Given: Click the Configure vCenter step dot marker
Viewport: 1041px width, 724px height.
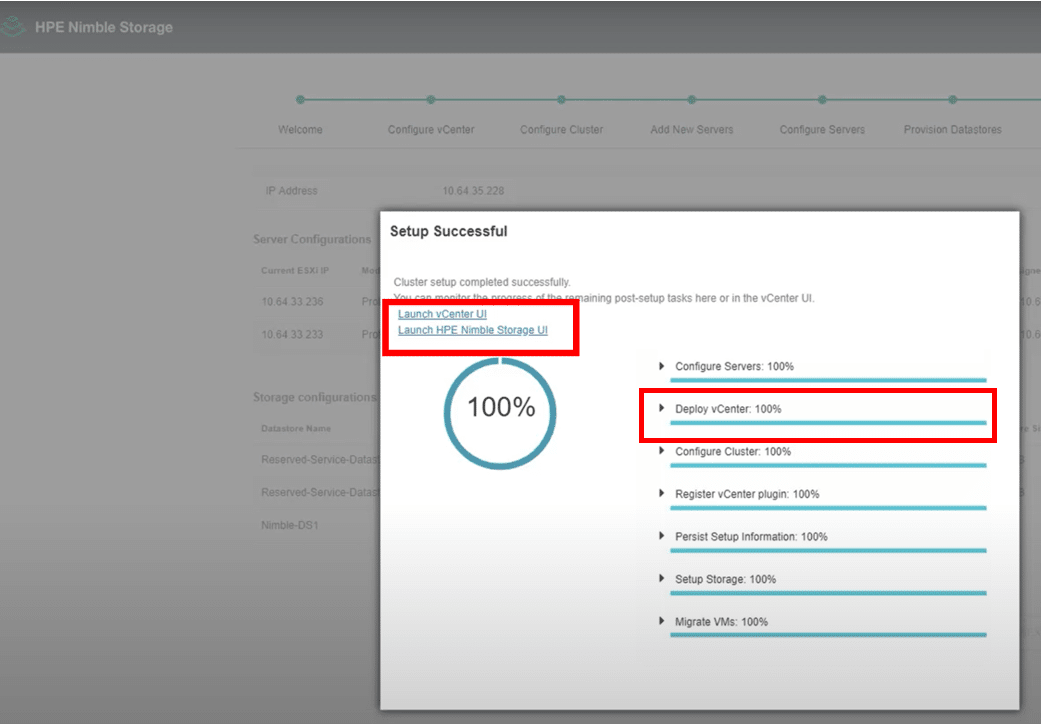Looking at the screenshot, I should (431, 100).
